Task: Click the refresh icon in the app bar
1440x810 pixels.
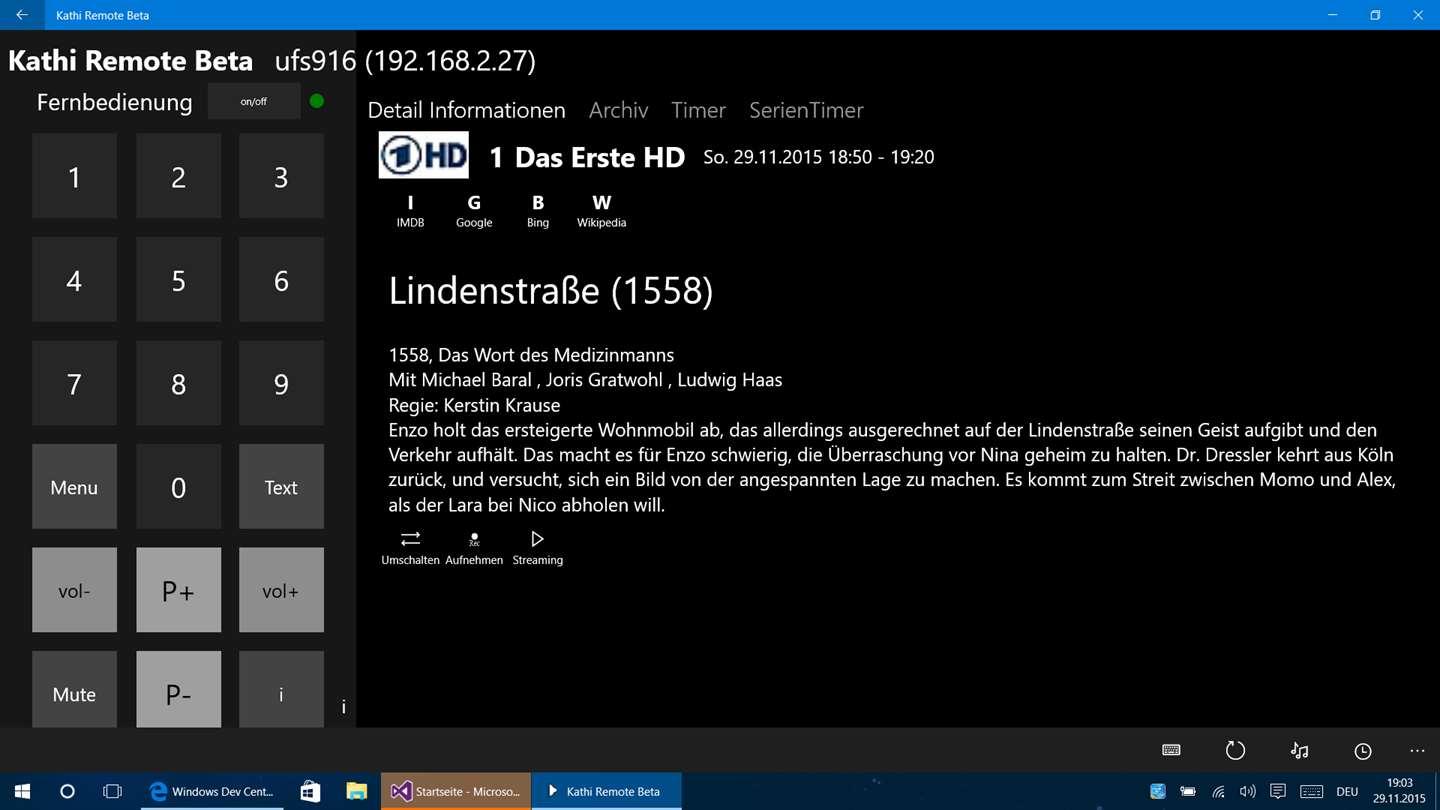Action: (1235, 750)
